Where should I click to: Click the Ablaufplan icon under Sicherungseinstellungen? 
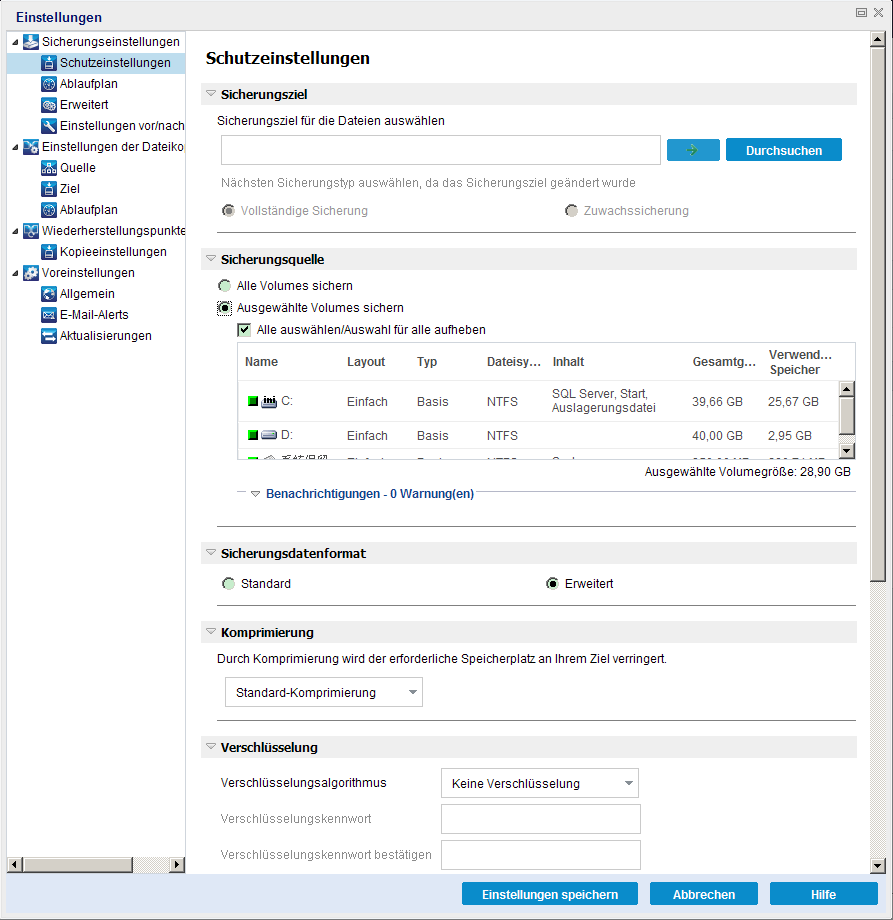click(49, 84)
